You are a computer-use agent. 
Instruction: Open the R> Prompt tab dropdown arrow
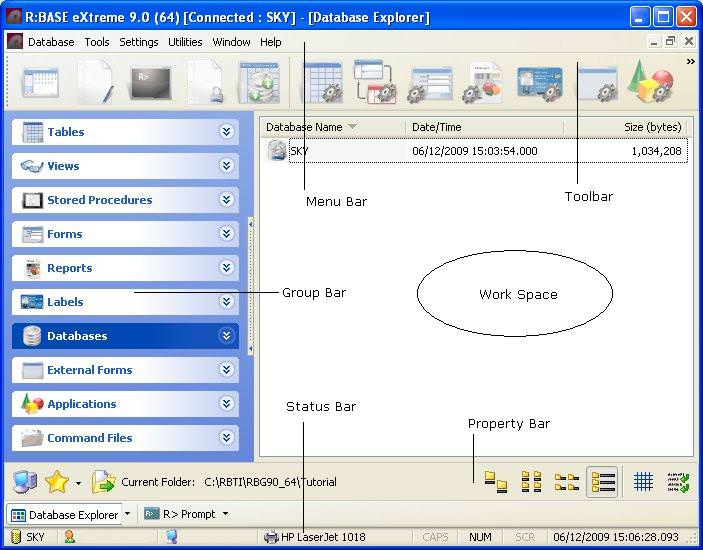click(226, 514)
